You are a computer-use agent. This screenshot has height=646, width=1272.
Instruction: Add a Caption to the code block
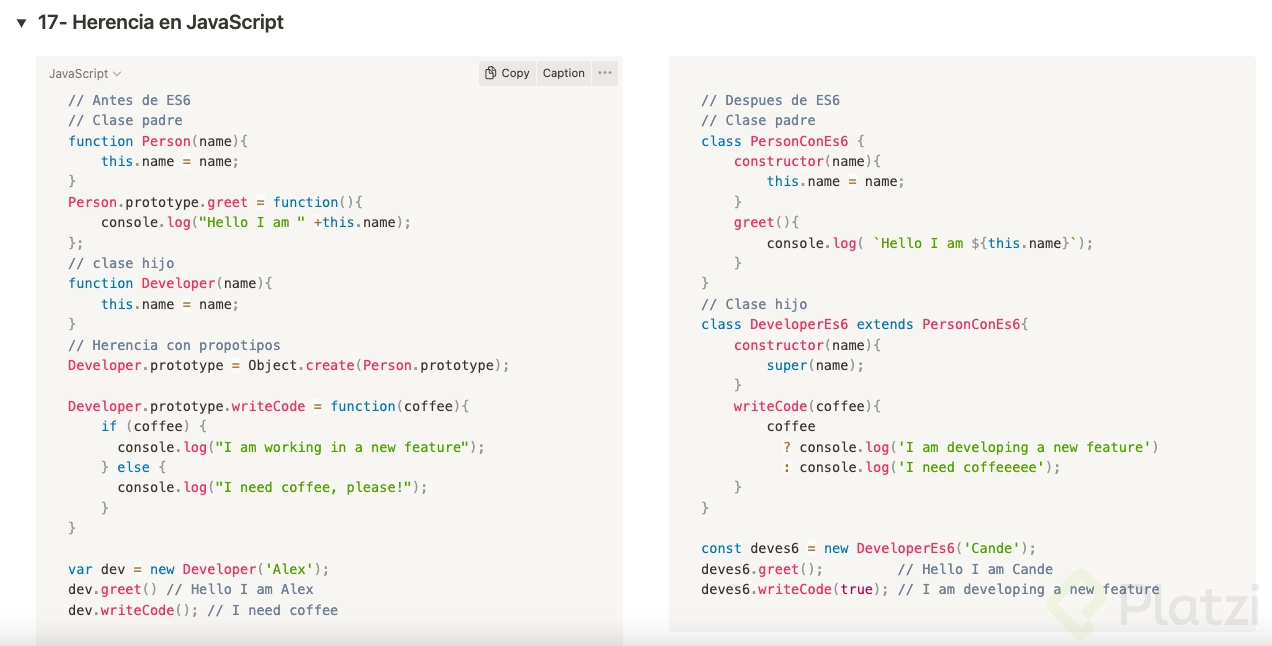(563, 73)
